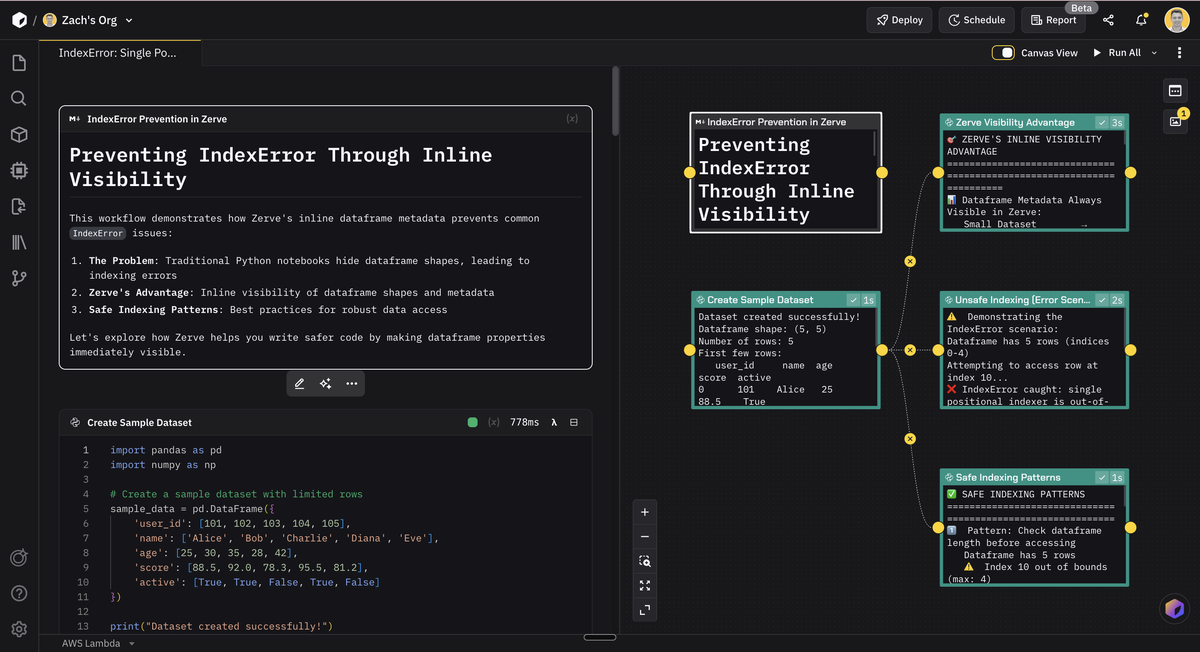The image size is (1200, 652).
Task: Zoom out on the canvas
Action: [645, 537]
